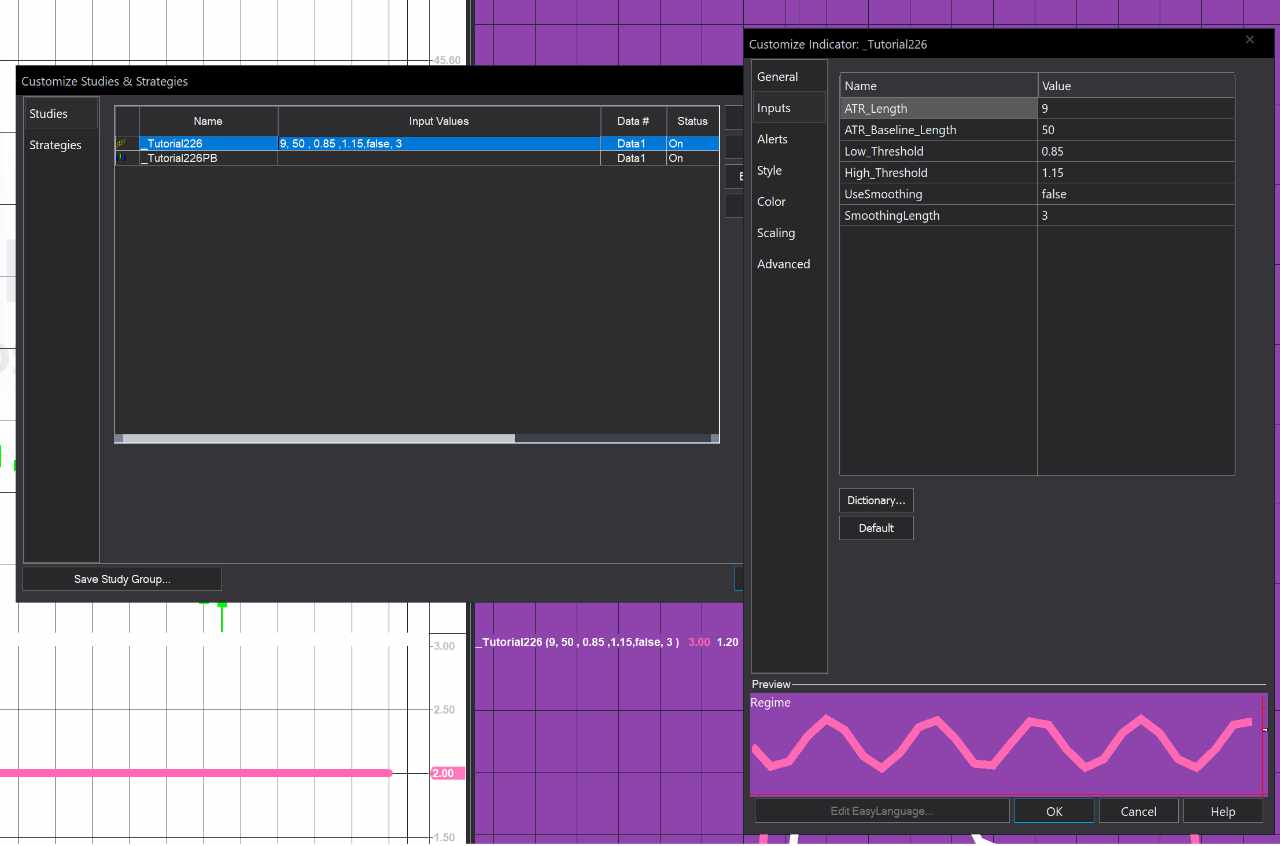This screenshot has height=846, width=1280.
Task: Select the Low_Threshold input name
Action: pyautogui.click(x=938, y=151)
